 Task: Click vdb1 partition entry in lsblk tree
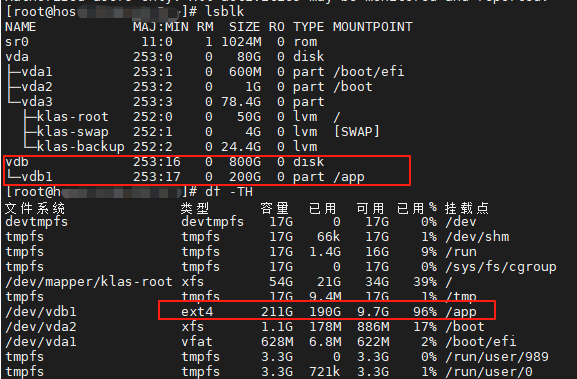point(37,177)
